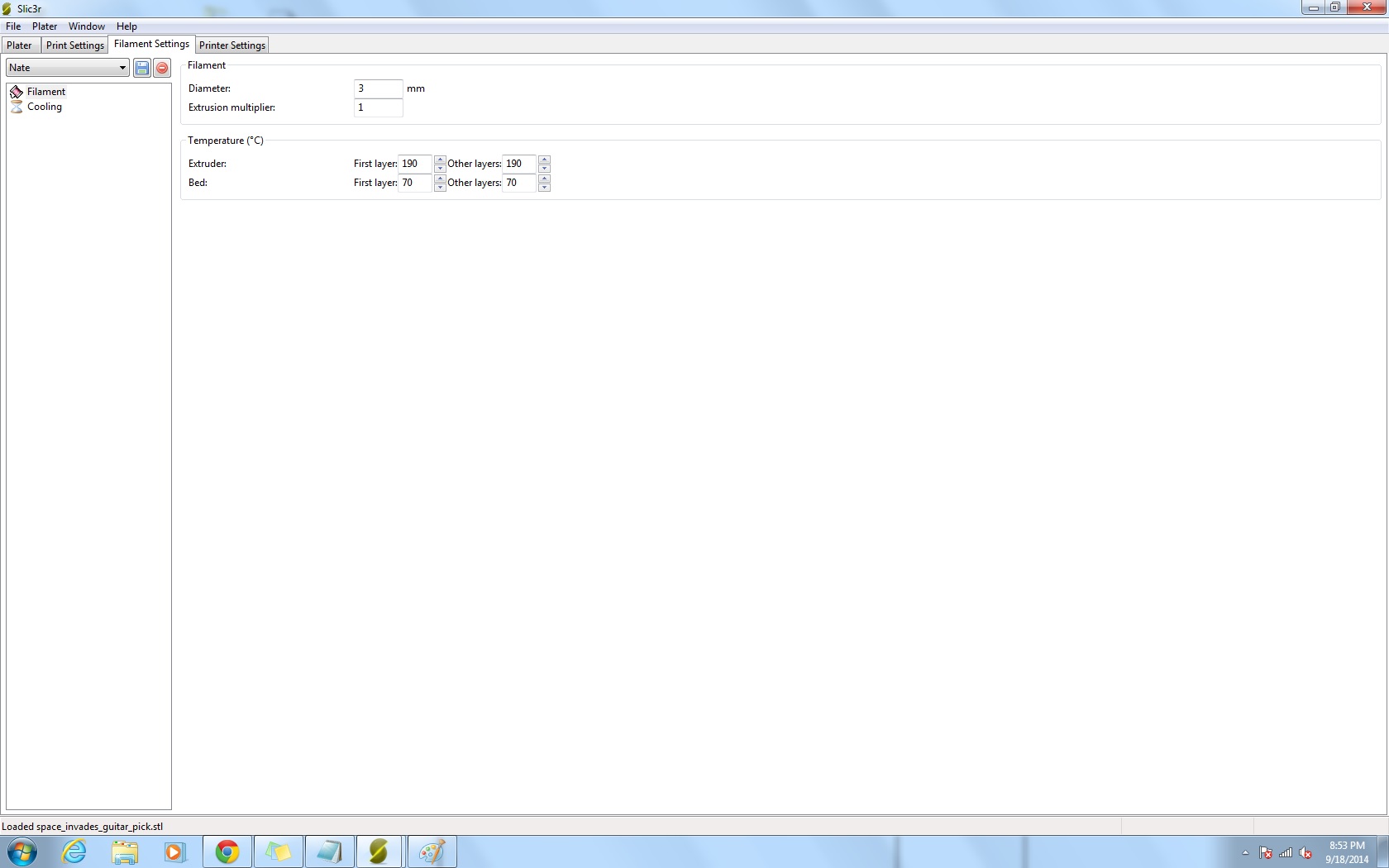1389x868 pixels.
Task: Switch to Slic3r taskbar button
Action: click(379, 851)
